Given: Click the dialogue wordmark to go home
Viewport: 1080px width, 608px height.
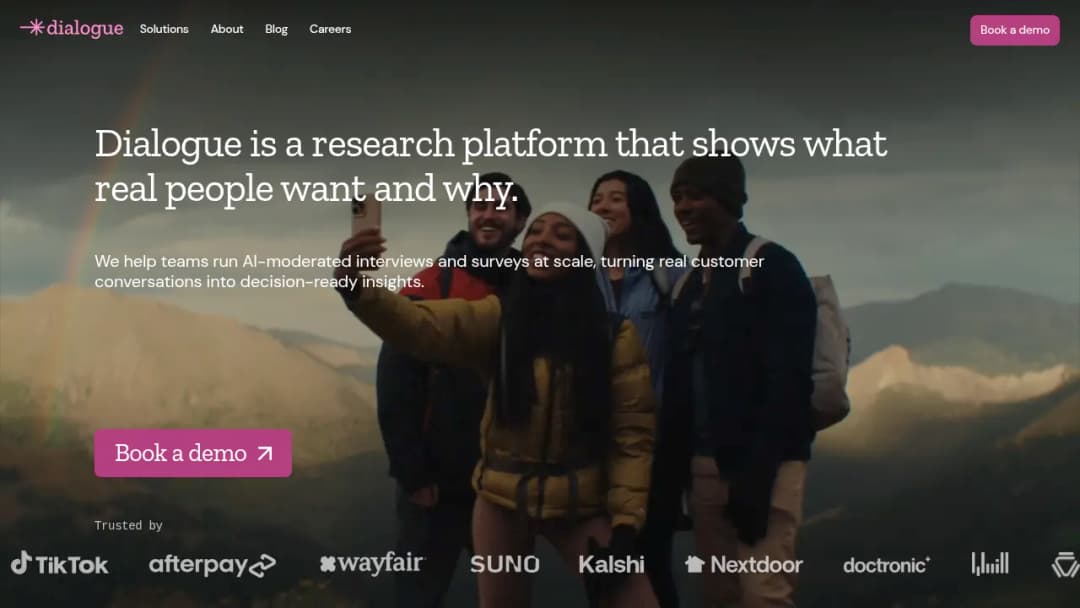Looking at the screenshot, I should click(x=85, y=28).
